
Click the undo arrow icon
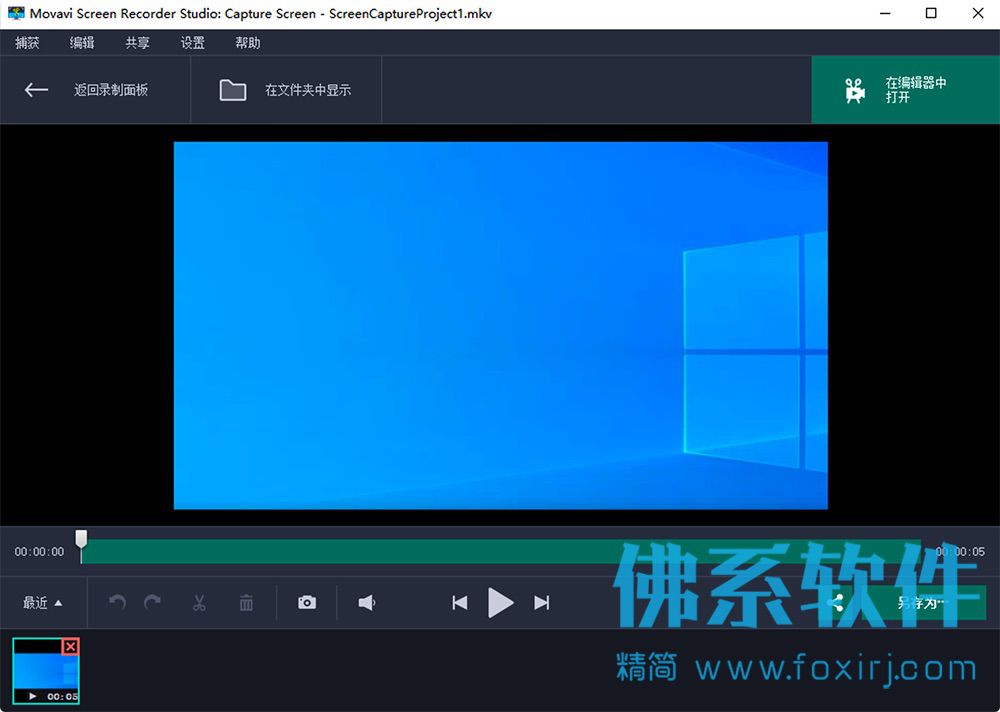(x=117, y=602)
